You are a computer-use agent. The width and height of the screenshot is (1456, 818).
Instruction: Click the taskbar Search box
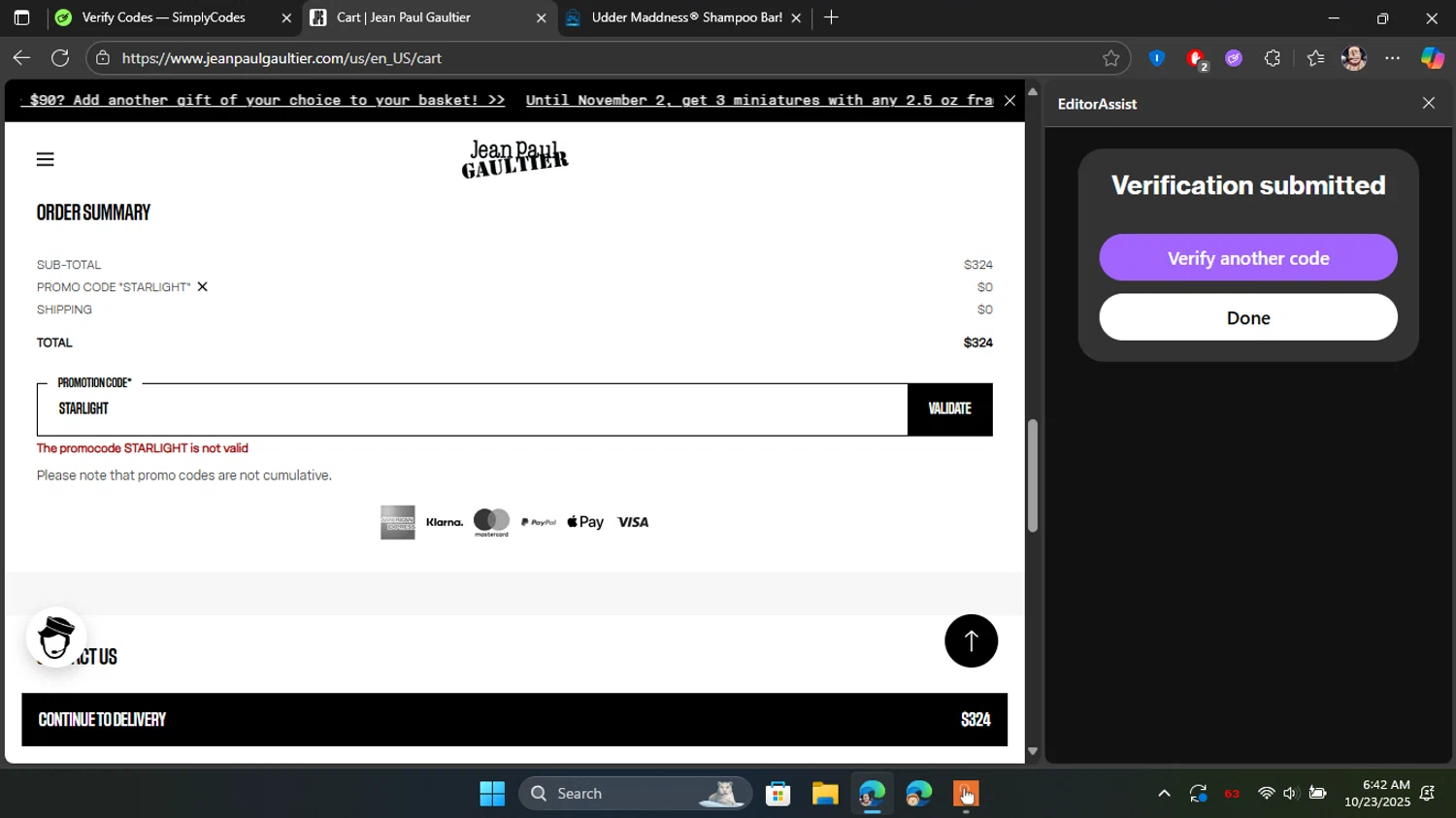coord(636,794)
